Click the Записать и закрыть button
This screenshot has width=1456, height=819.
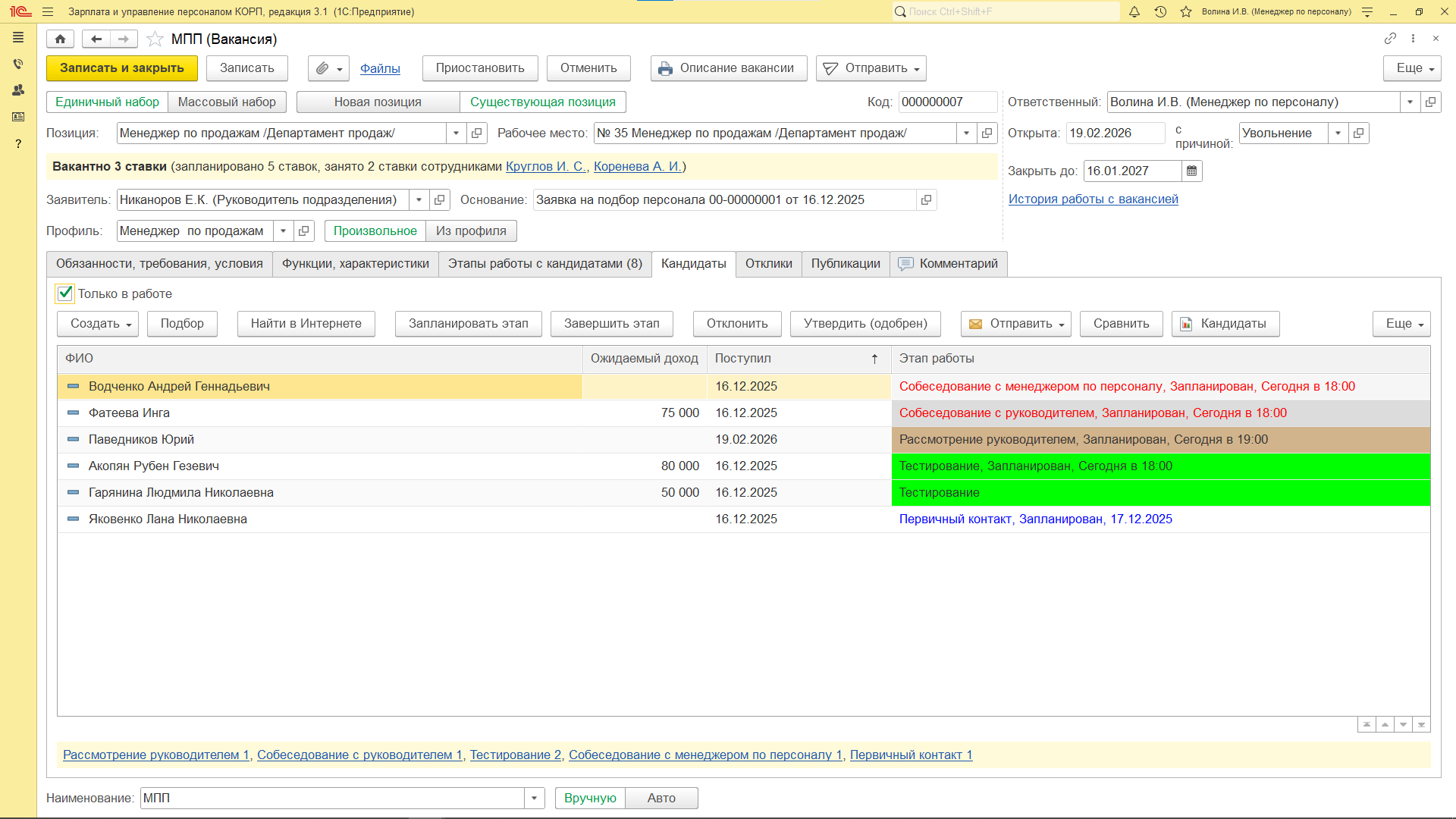click(x=121, y=68)
